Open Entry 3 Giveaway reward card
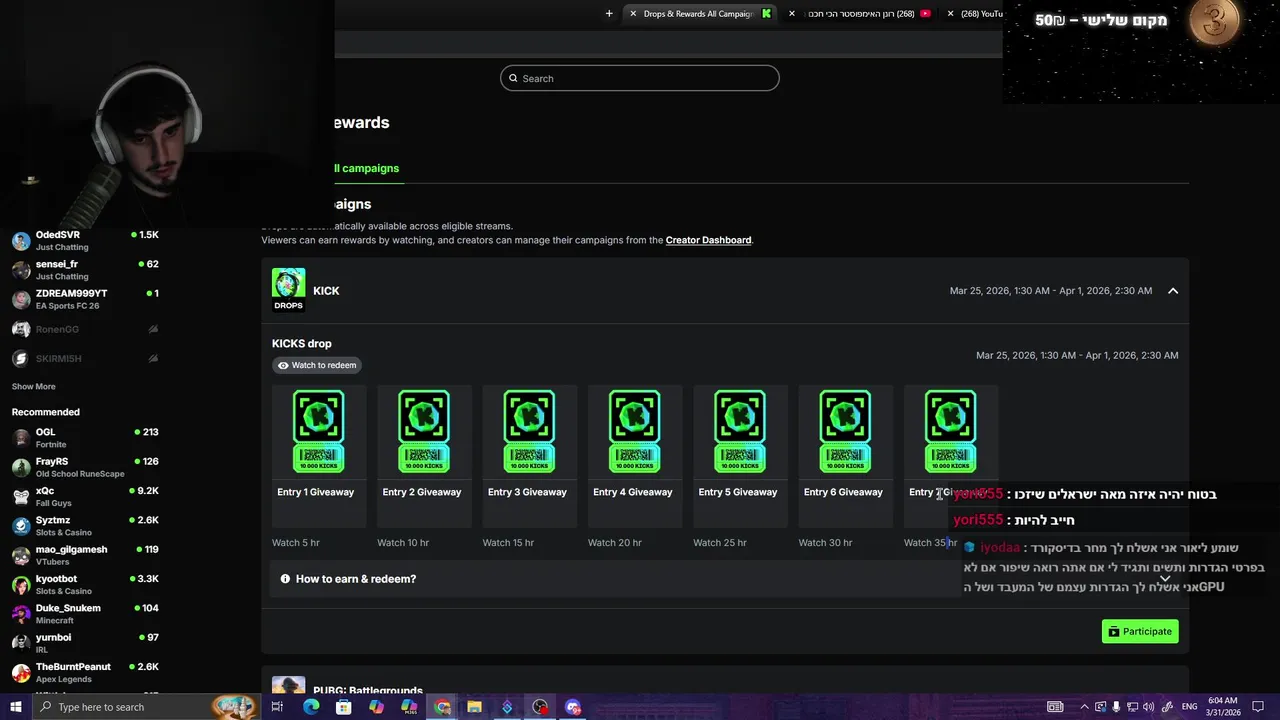 coord(529,455)
